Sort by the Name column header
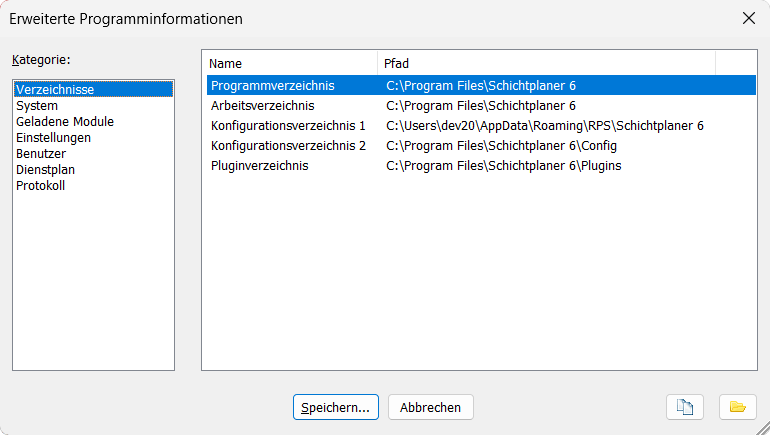Screen dimensions: 770x435 [292, 63]
